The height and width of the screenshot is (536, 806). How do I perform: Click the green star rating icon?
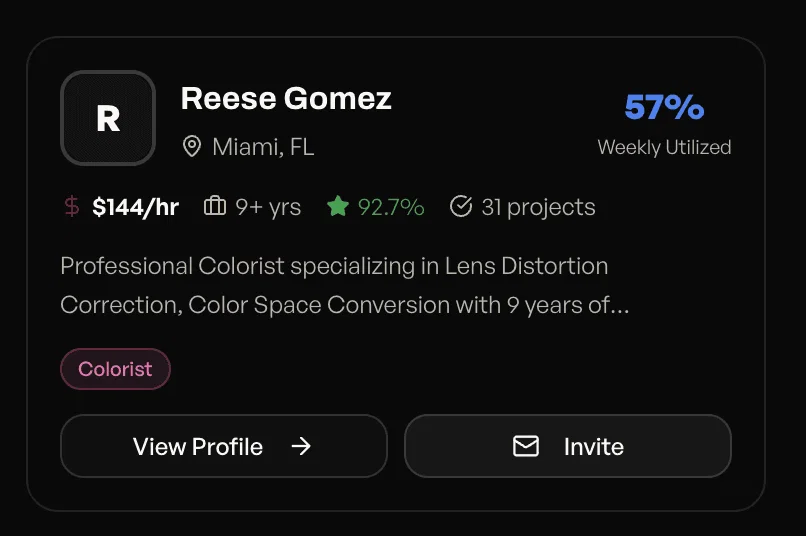[338, 207]
